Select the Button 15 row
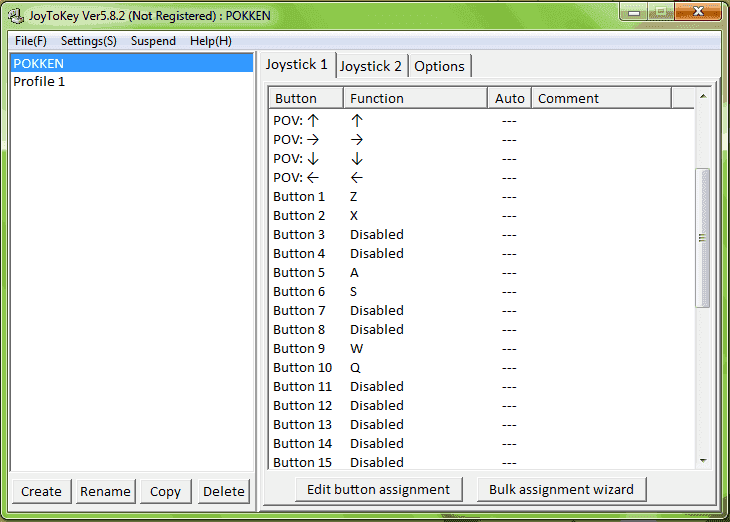The image size is (730, 522). point(482,462)
